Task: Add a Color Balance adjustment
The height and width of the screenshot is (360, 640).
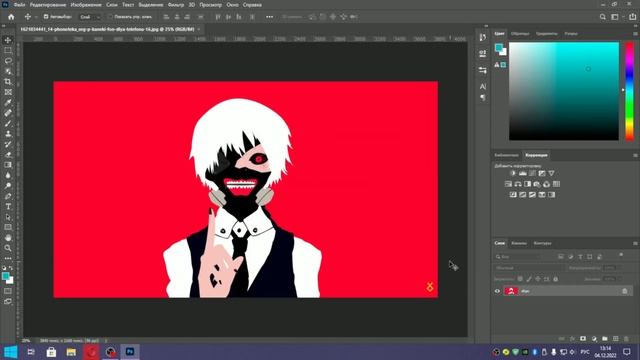Action: (x=518, y=184)
